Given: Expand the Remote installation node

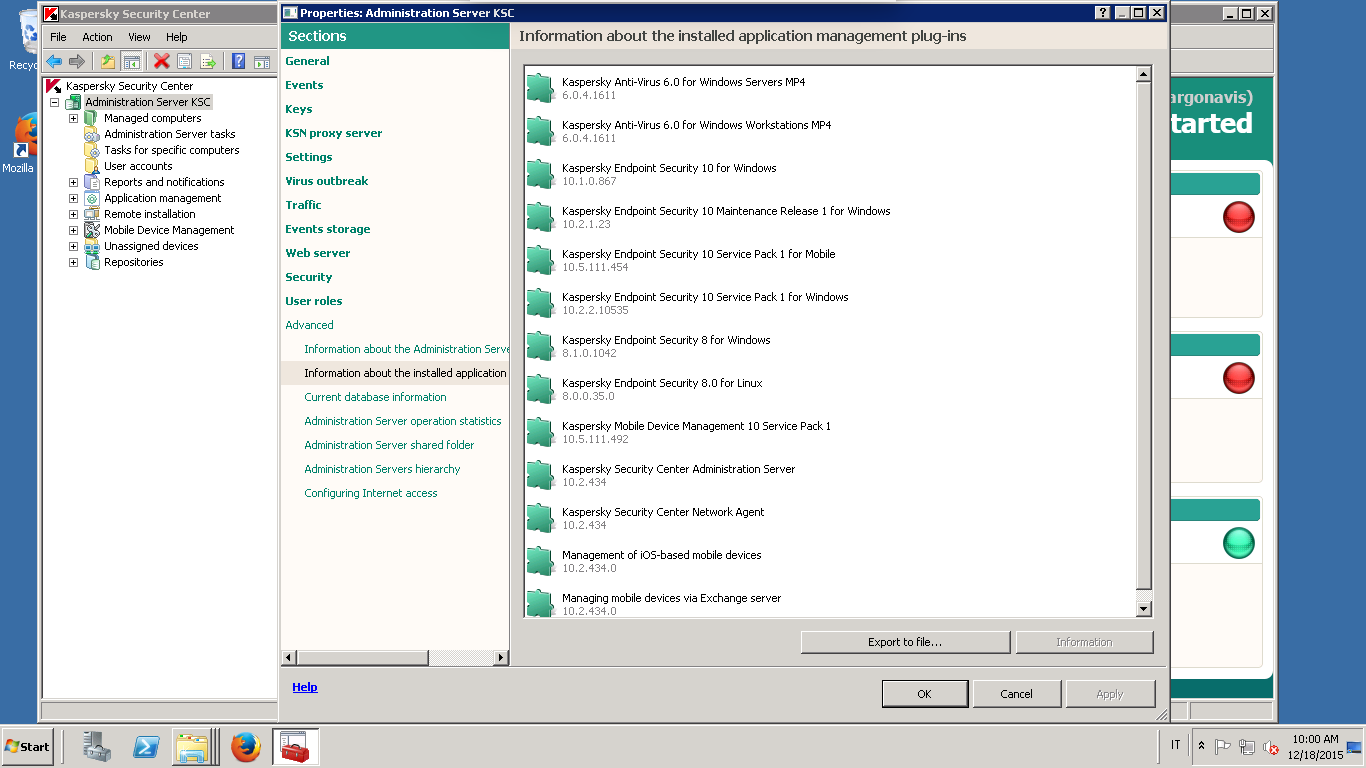Looking at the screenshot, I should 73,214.
